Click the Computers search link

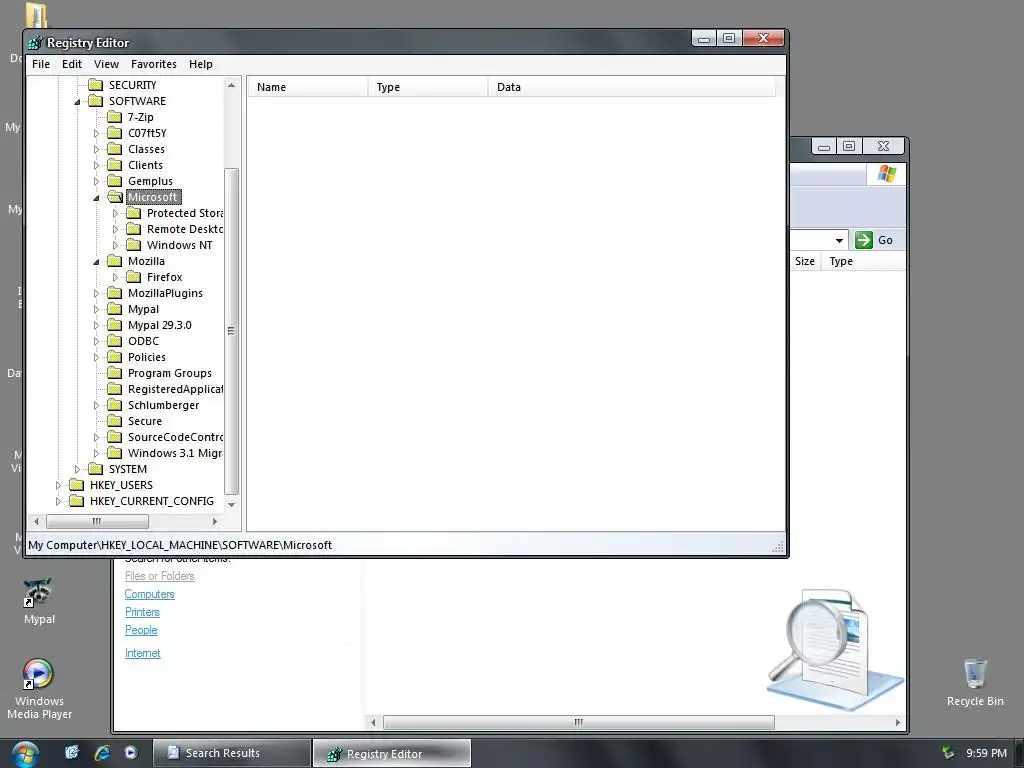tap(150, 594)
